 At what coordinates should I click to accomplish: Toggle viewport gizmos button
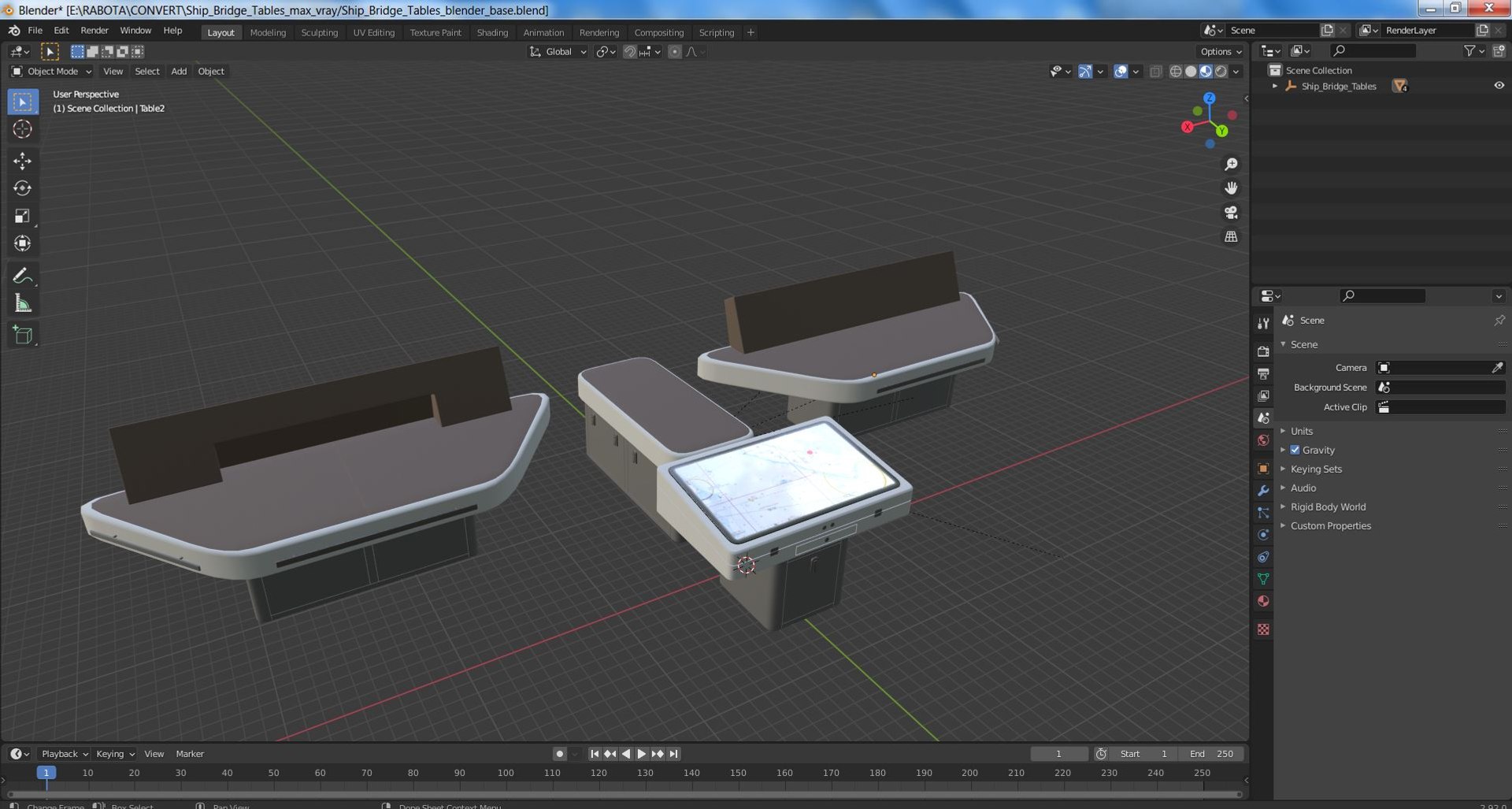click(x=1084, y=72)
